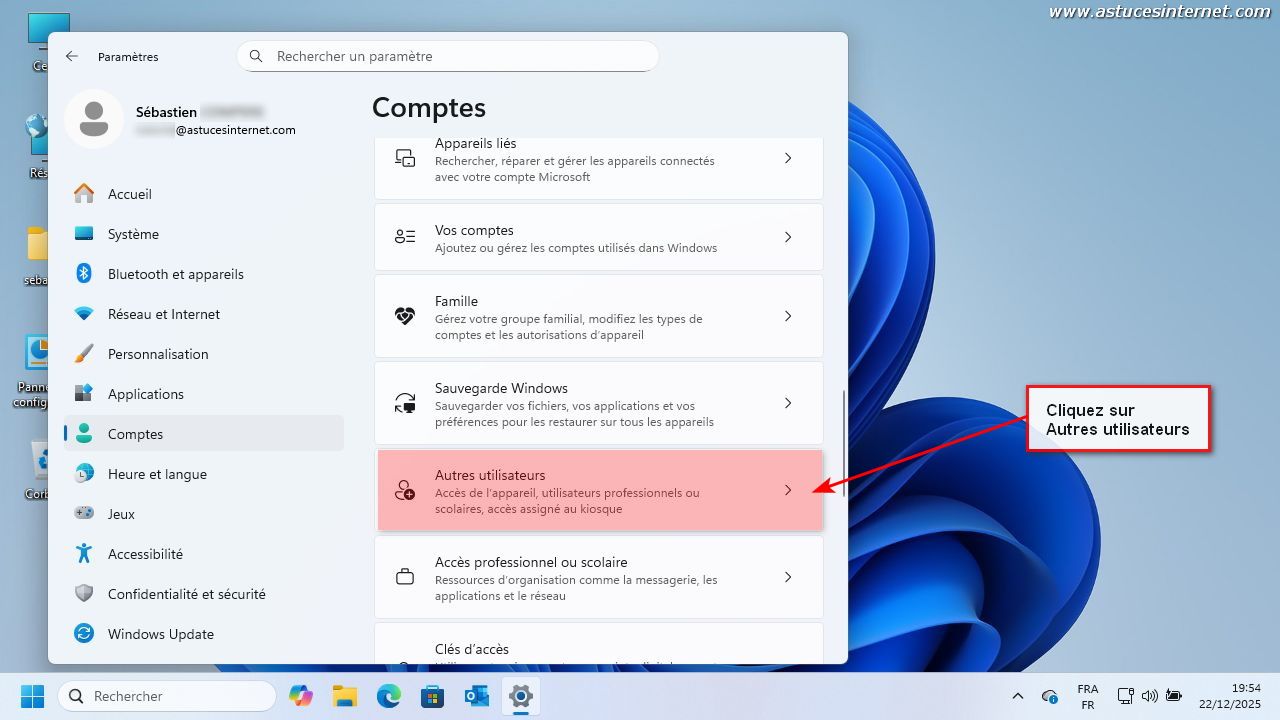The image size is (1280, 720).
Task: Go to Bluetooth et appareils
Action: [175, 274]
